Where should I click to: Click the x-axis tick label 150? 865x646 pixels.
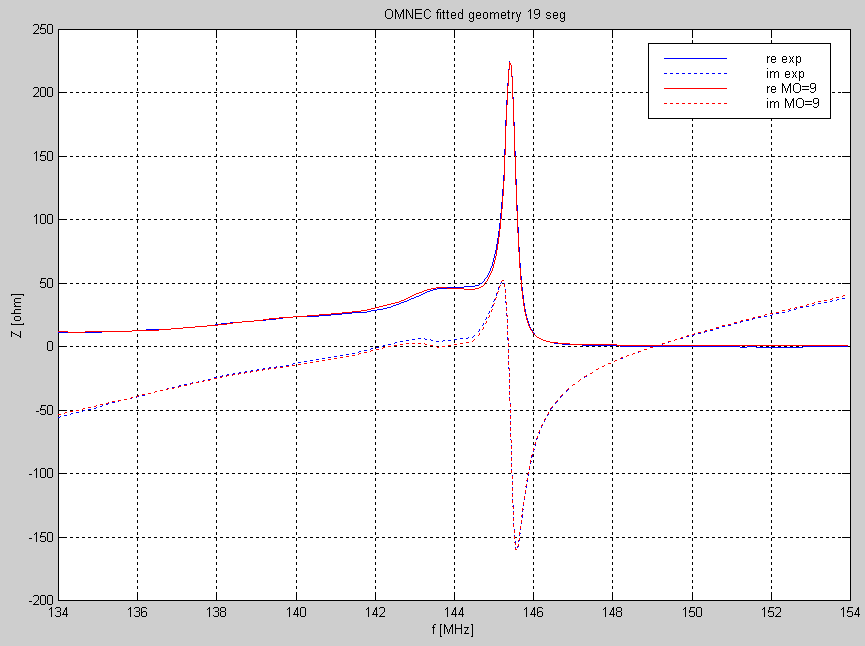pyautogui.click(x=692, y=612)
